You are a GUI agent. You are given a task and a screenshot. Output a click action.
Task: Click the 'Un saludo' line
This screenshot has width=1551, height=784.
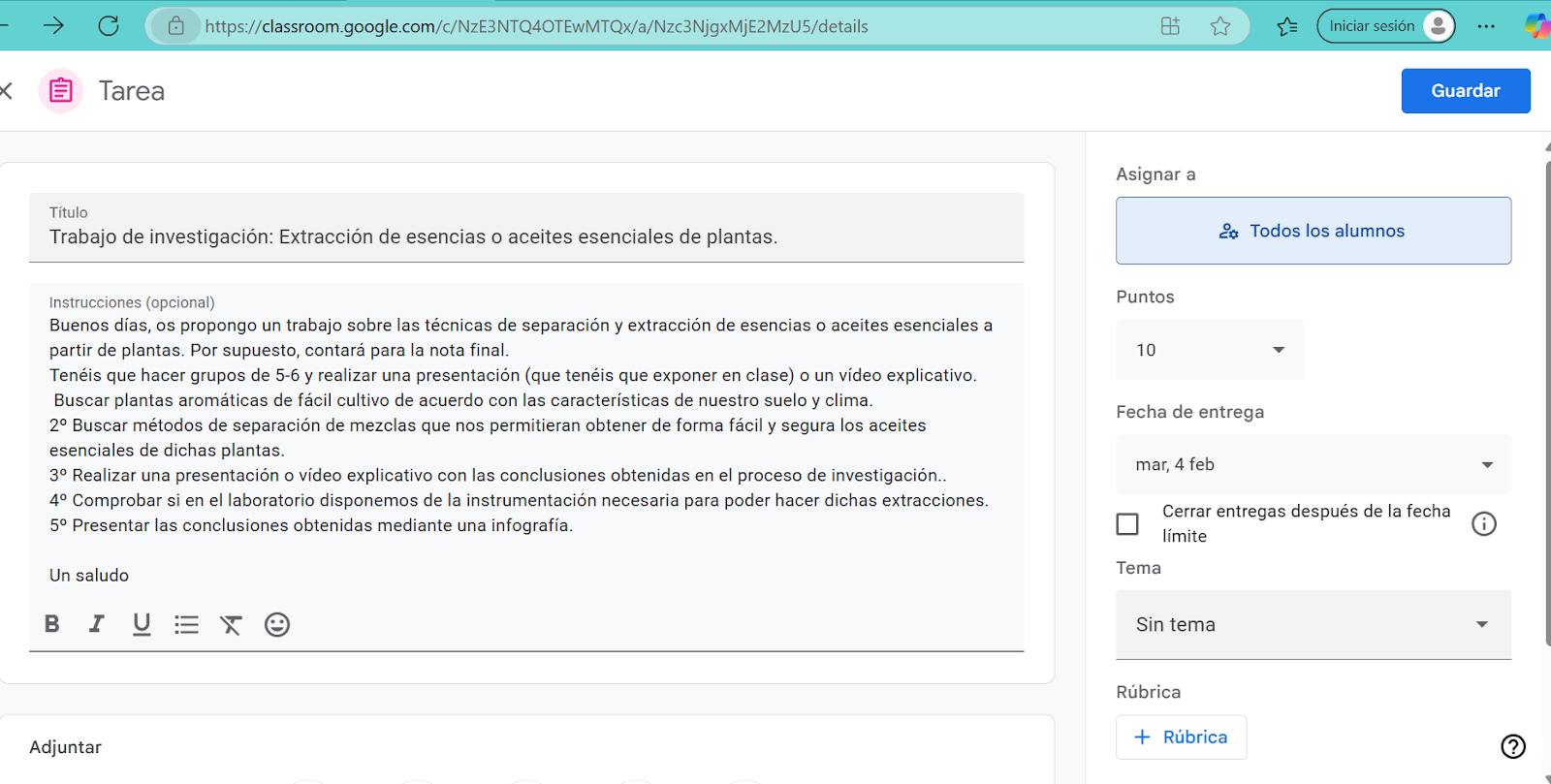(89, 576)
